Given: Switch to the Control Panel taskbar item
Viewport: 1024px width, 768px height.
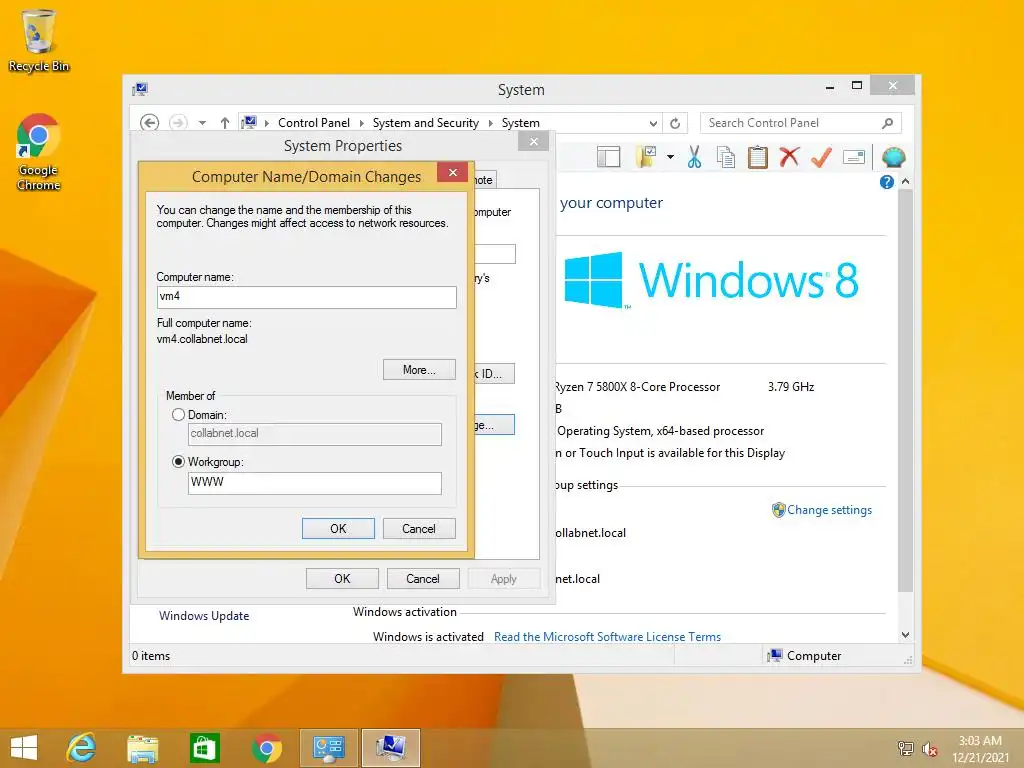Looking at the screenshot, I should coord(328,748).
